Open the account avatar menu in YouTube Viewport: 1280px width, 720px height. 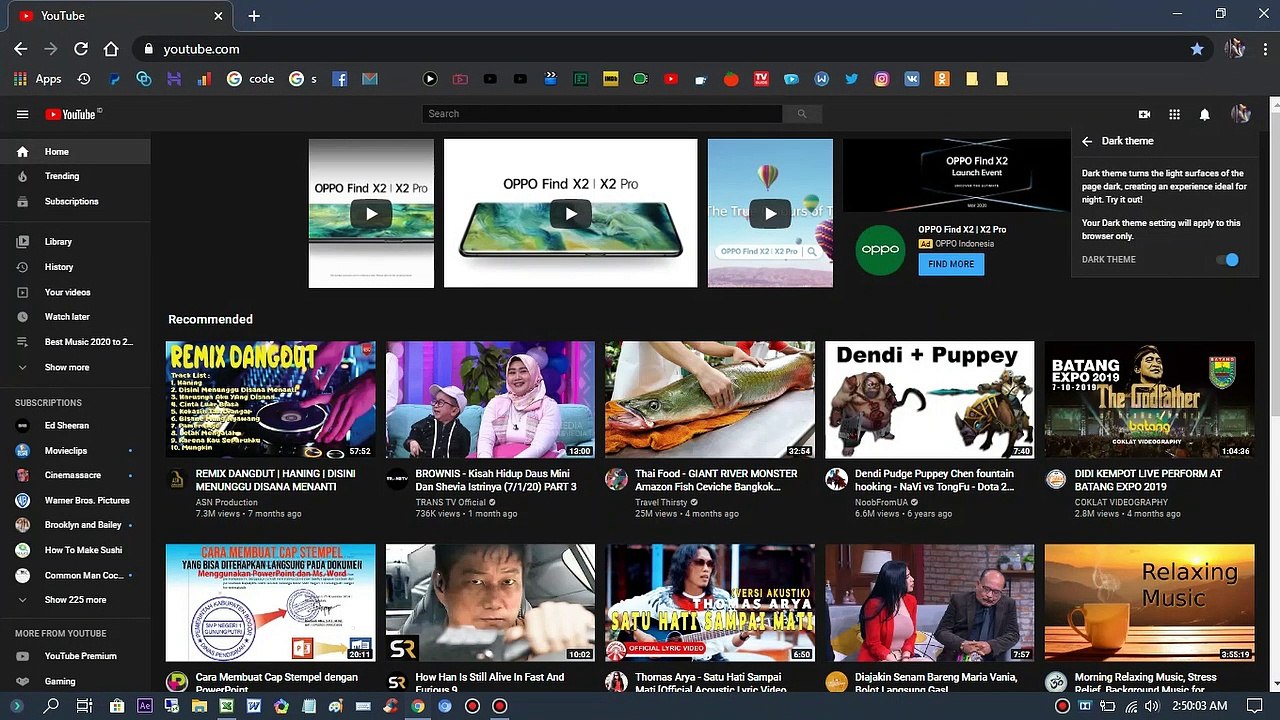[1240, 114]
